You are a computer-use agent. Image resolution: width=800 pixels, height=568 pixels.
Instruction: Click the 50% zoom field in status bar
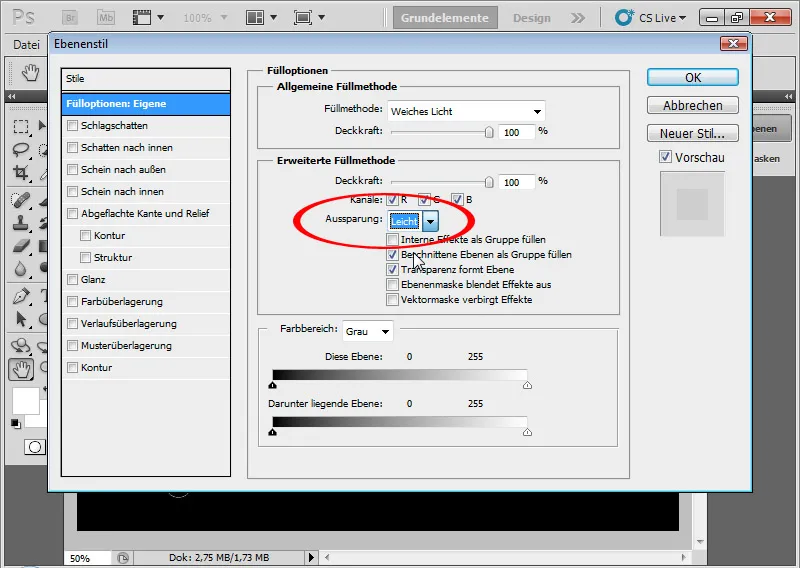(x=87, y=558)
